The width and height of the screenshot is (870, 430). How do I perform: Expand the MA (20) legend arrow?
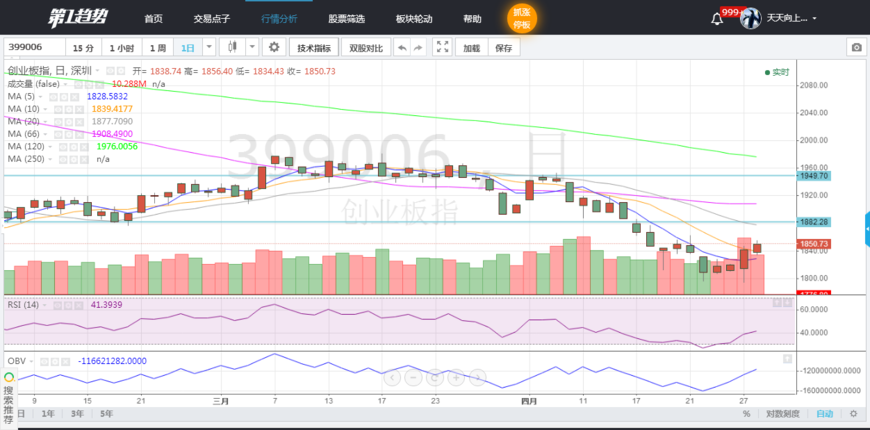(x=45, y=122)
